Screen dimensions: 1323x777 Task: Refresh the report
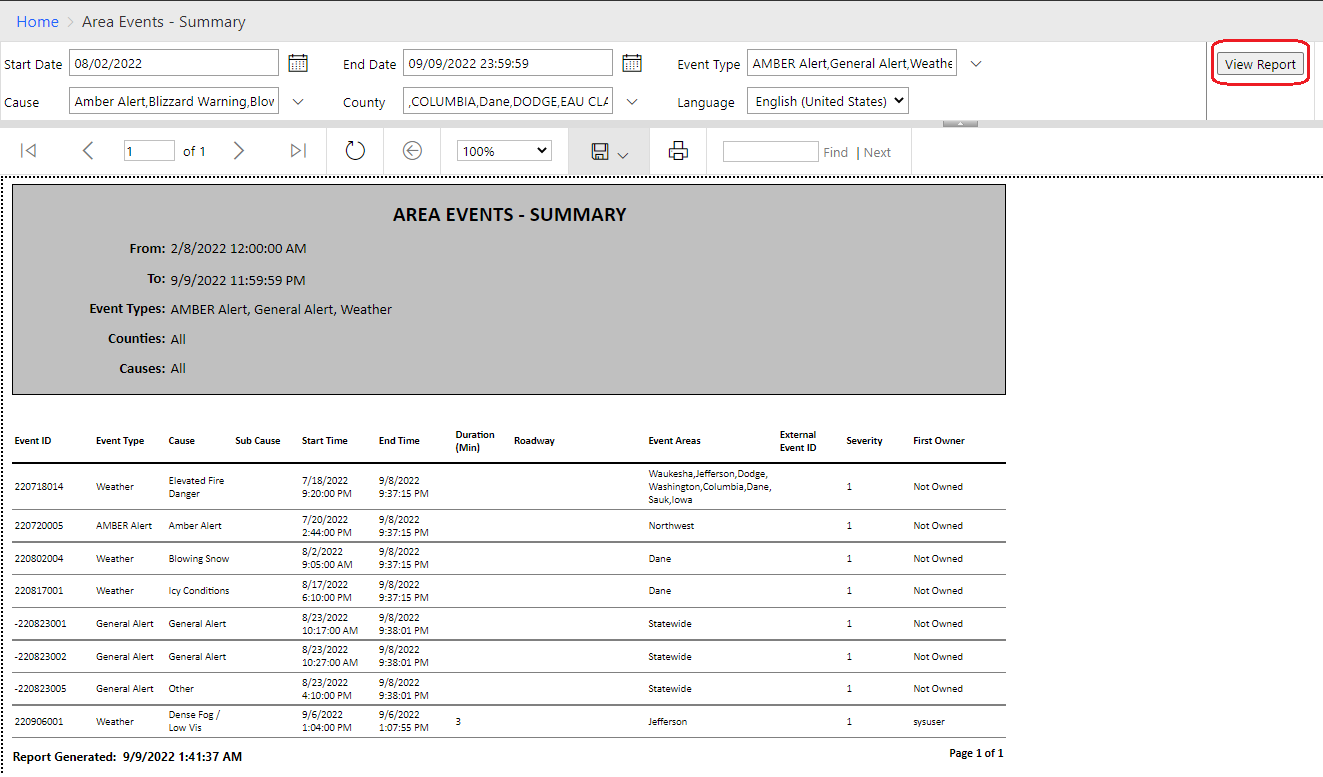coord(355,151)
